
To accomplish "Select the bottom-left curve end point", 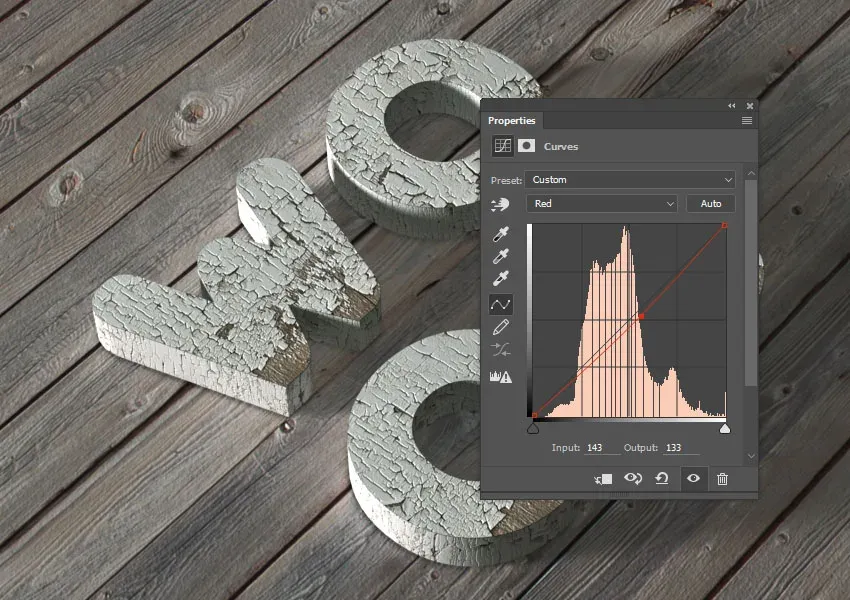I will click(x=535, y=416).
